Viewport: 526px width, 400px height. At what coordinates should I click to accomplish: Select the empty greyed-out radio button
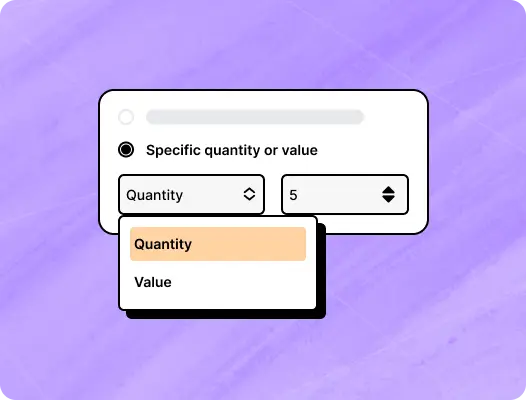[126, 117]
